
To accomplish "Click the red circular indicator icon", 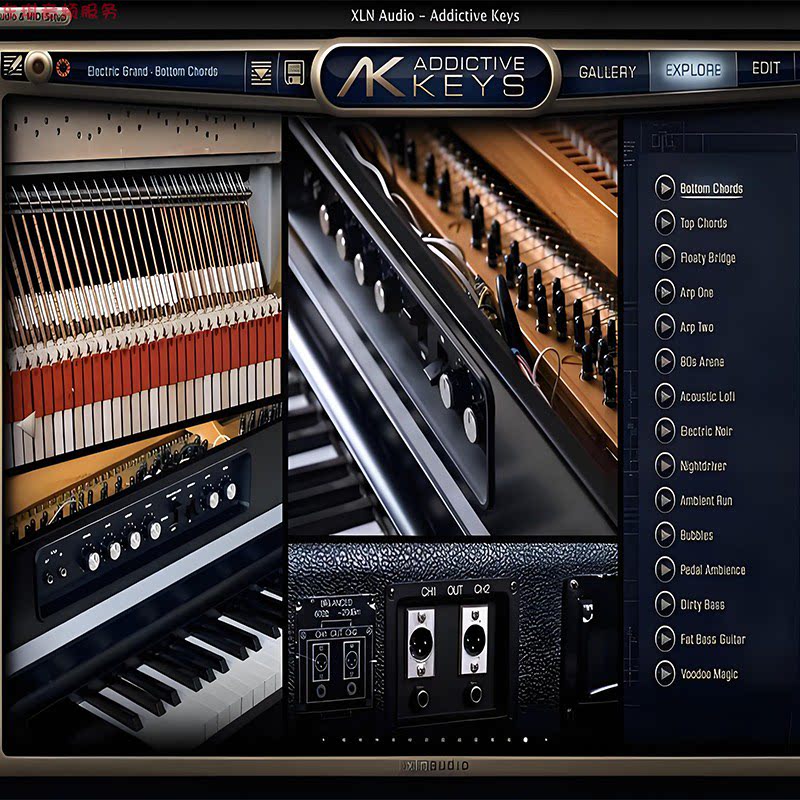I will (x=63, y=68).
